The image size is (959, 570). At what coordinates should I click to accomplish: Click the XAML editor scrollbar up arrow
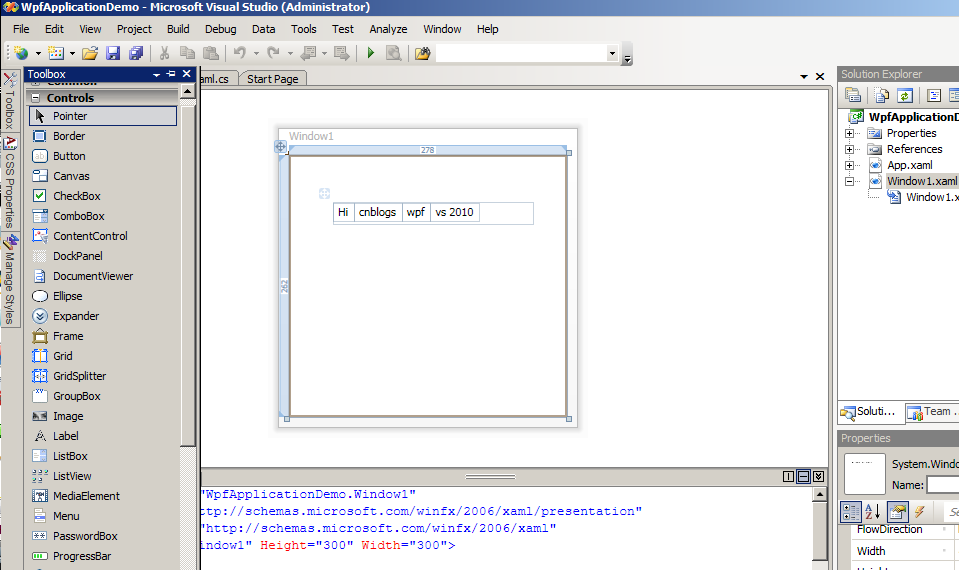point(820,494)
